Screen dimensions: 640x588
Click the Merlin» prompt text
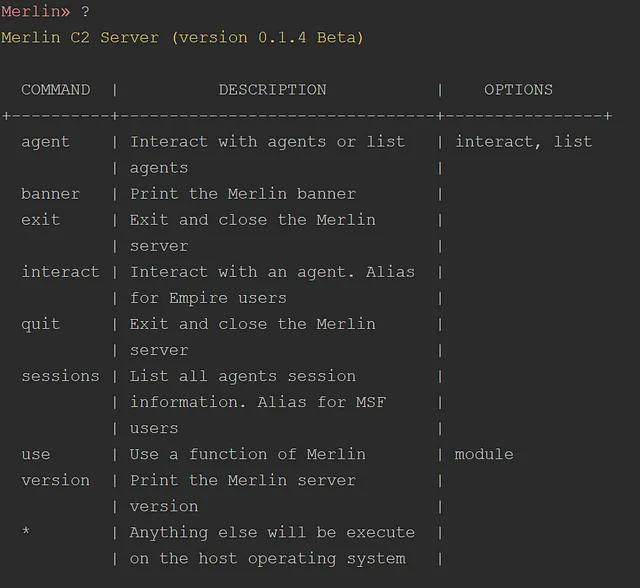pyautogui.click(x=35, y=11)
